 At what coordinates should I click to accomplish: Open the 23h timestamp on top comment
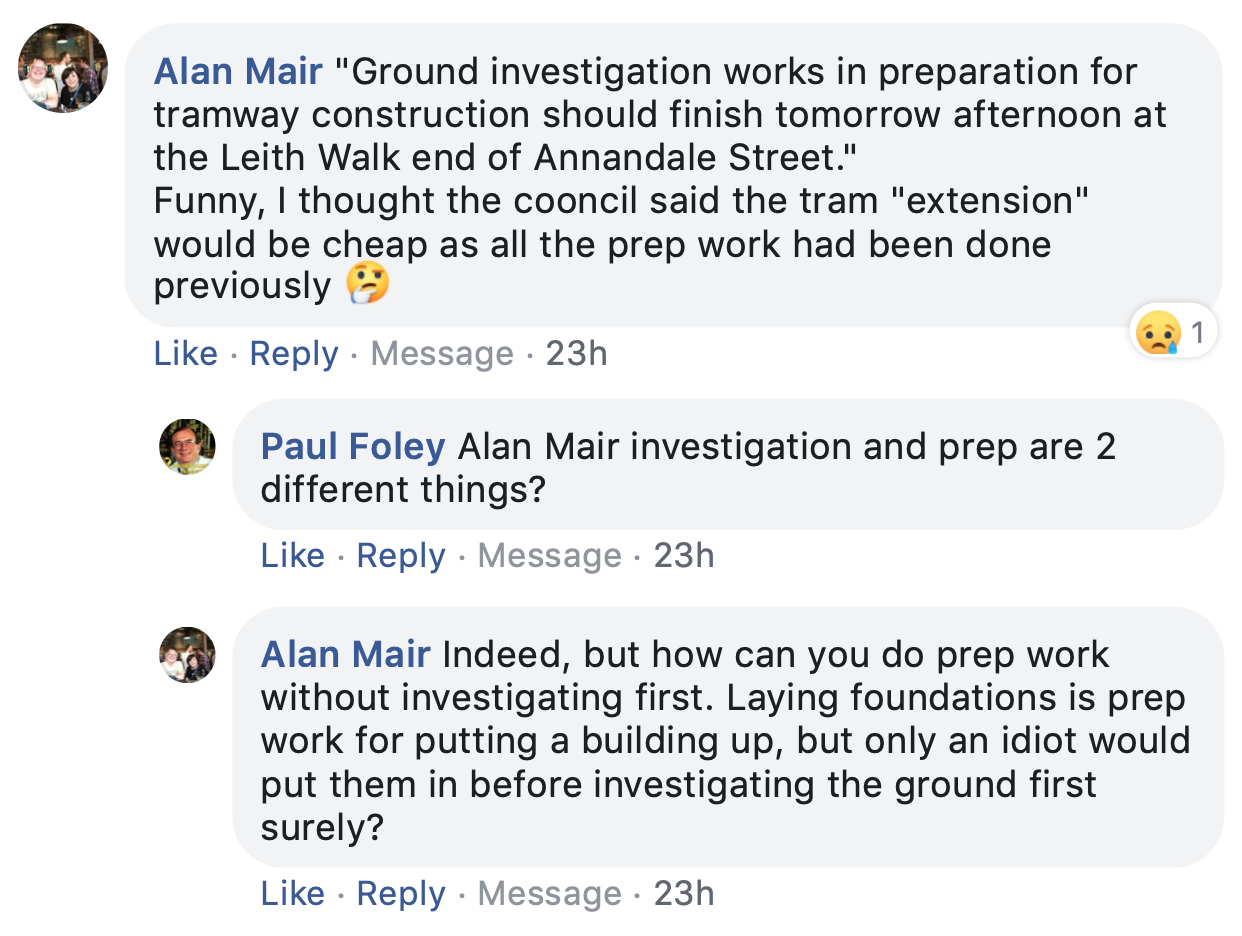(576, 354)
